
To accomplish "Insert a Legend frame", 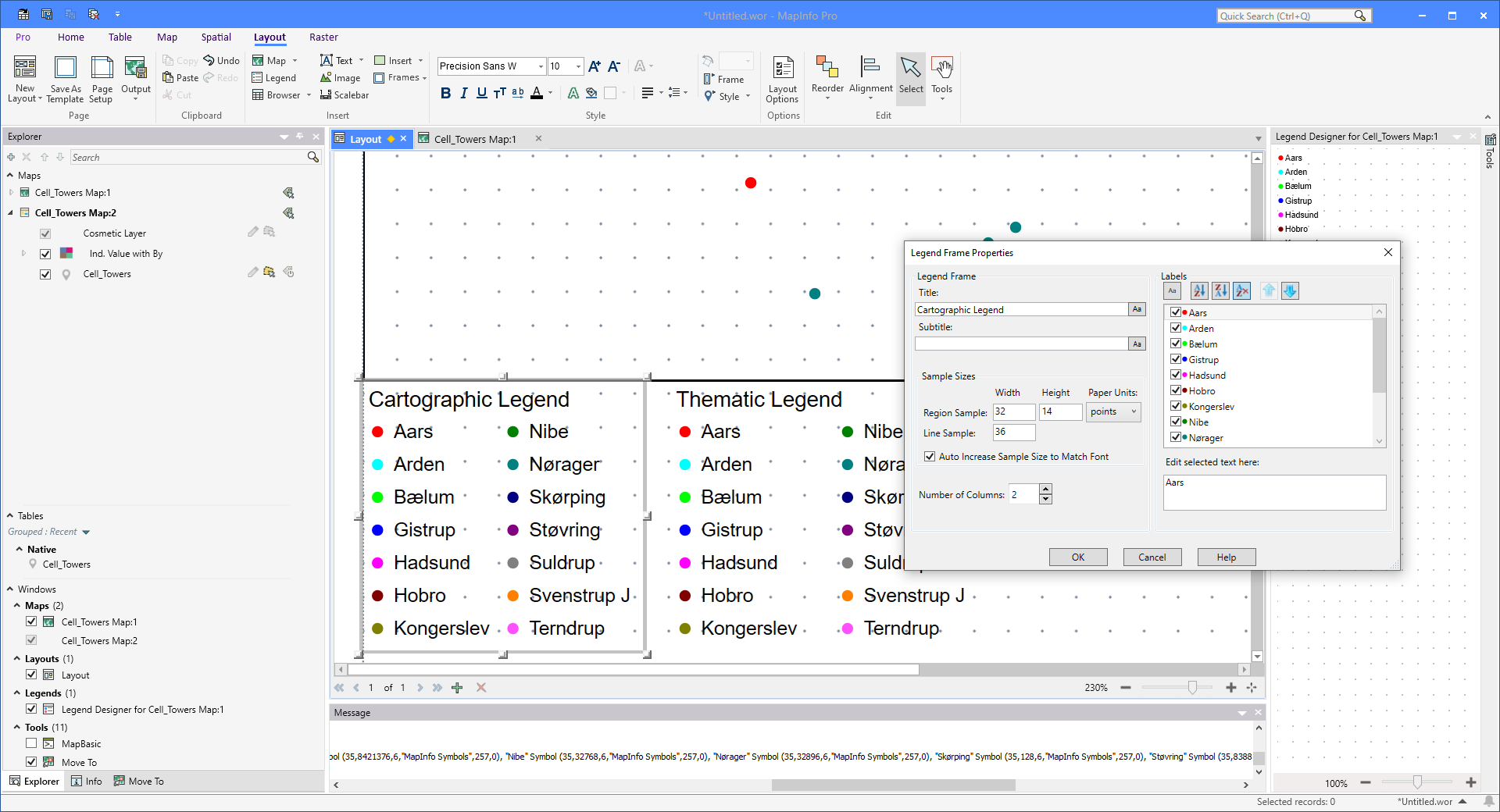I will (274, 77).
